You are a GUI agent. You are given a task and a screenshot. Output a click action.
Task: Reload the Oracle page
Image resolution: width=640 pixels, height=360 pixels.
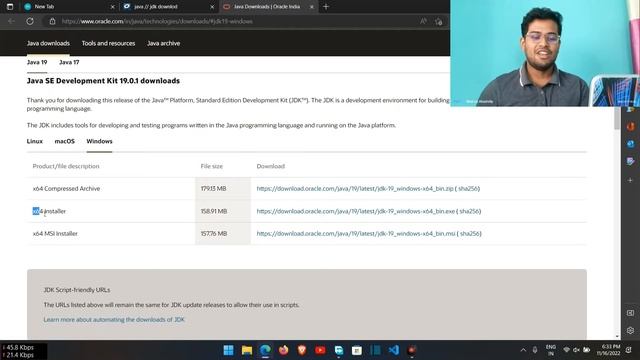(x=30, y=21)
